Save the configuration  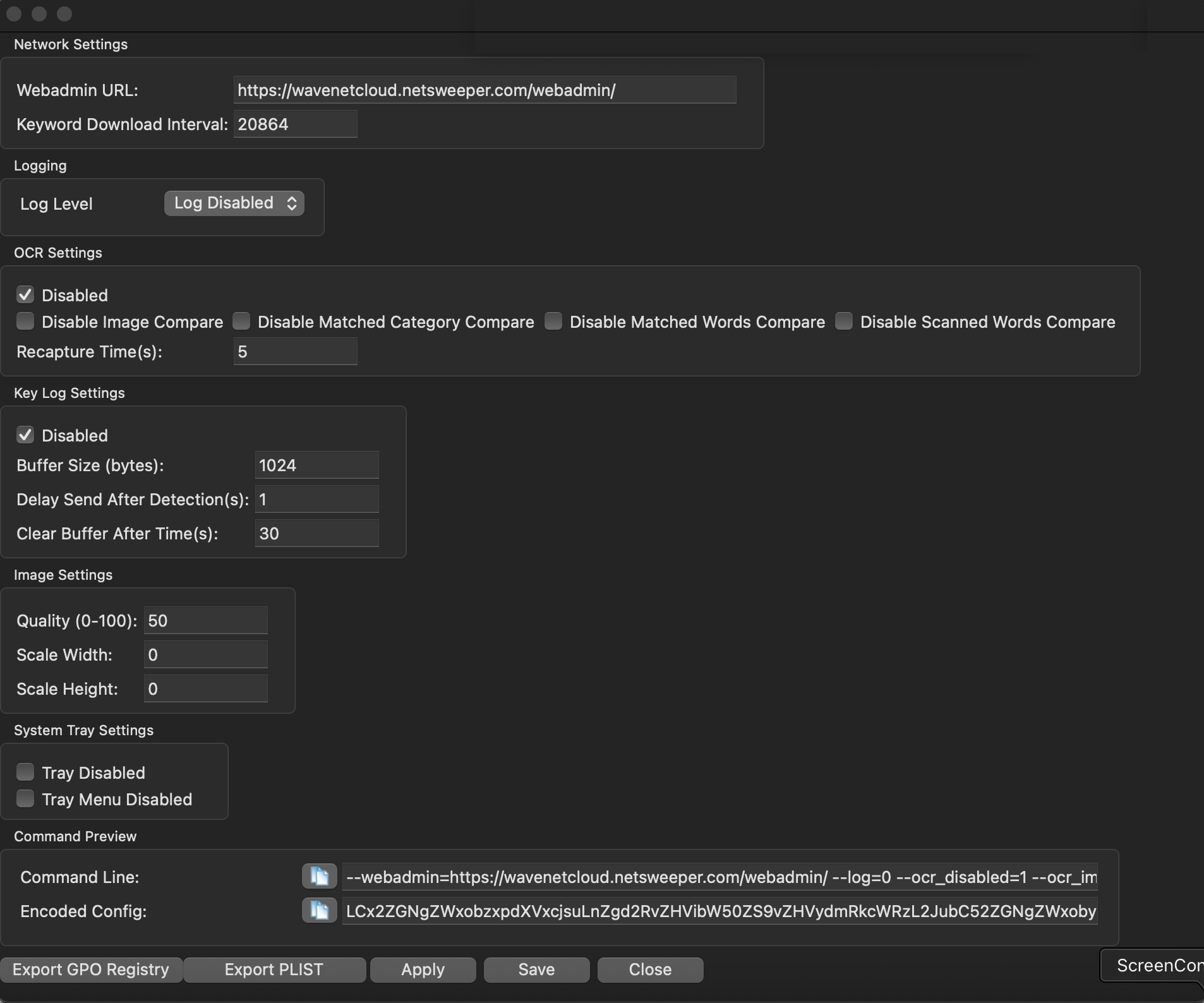click(x=536, y=970)
